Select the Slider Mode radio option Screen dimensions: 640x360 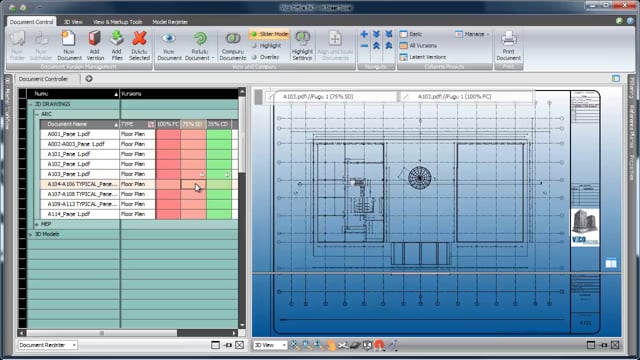(x=270, y=34)
